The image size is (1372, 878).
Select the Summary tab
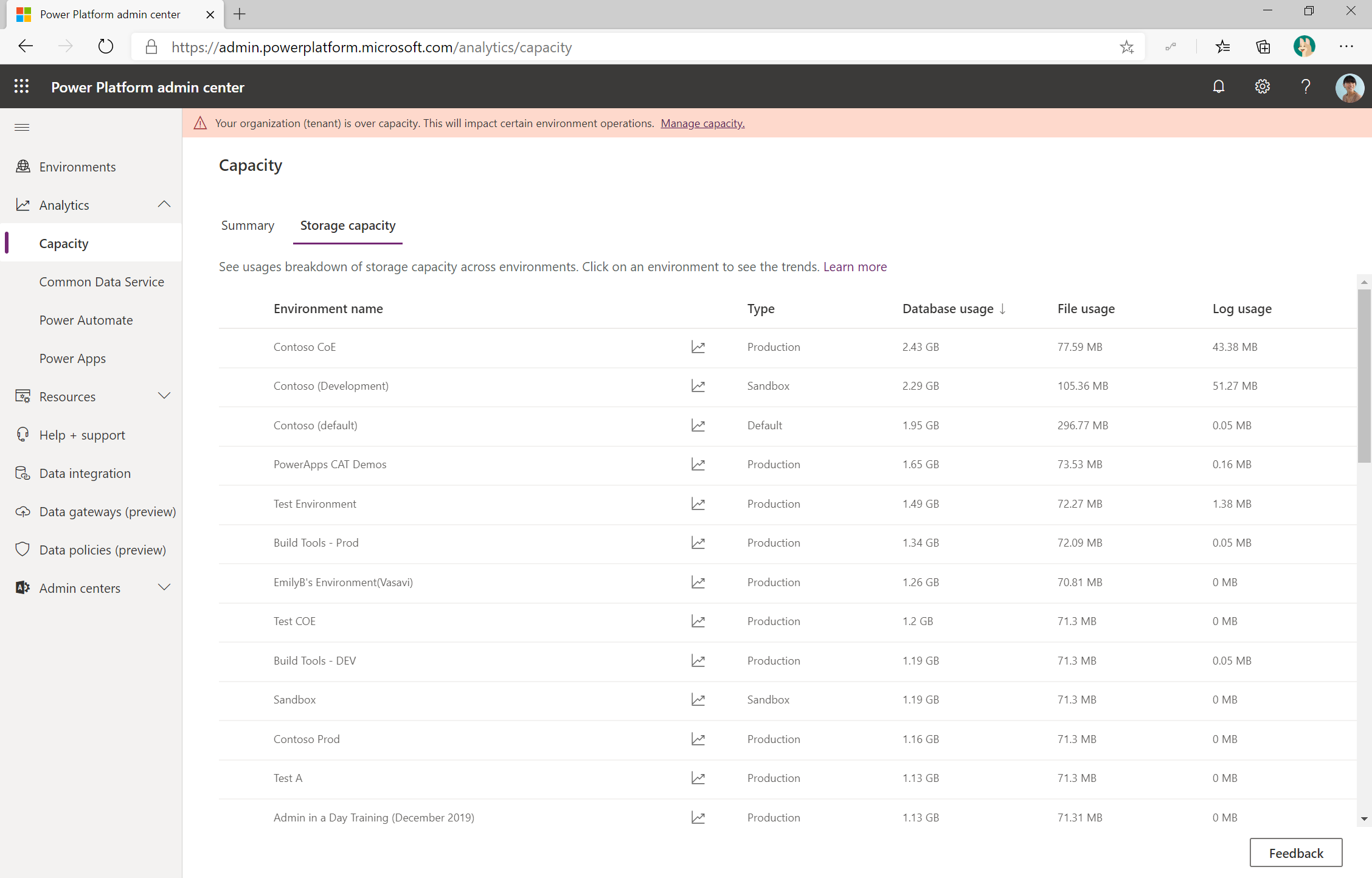pyautogui.click(x=248, y=225)
